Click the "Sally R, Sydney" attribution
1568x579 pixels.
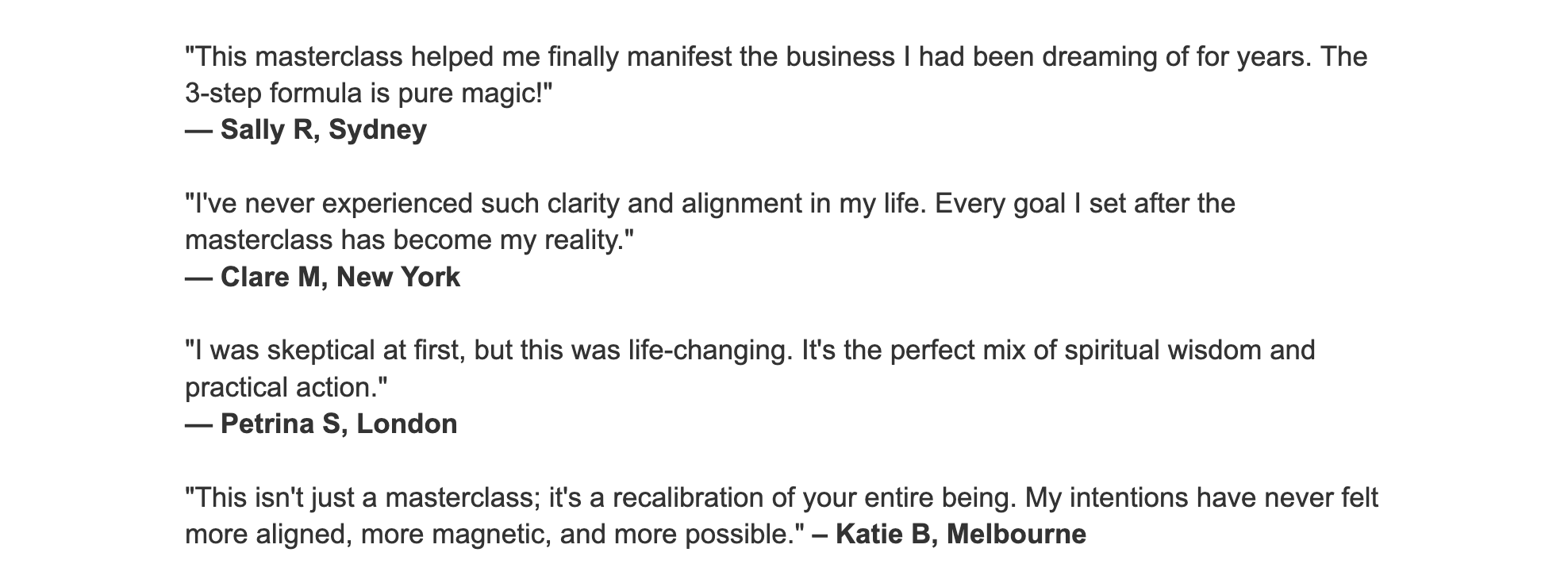[323, 129]
